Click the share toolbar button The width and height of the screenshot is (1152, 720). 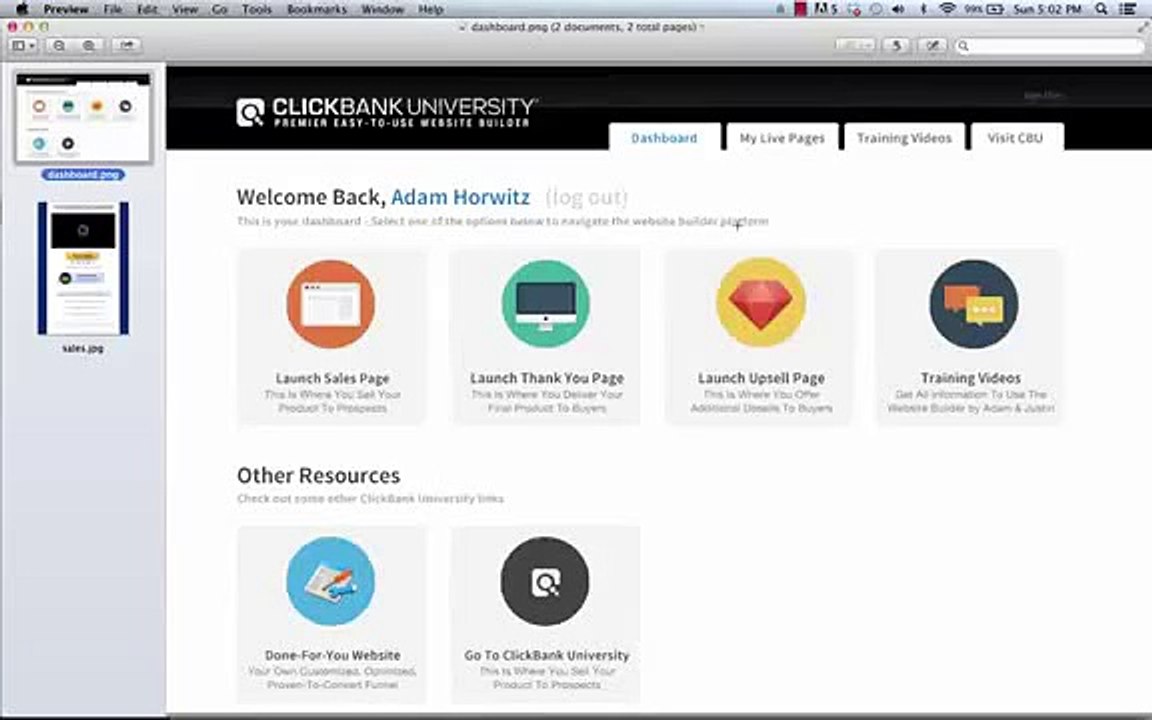click(x=126, y=46)
